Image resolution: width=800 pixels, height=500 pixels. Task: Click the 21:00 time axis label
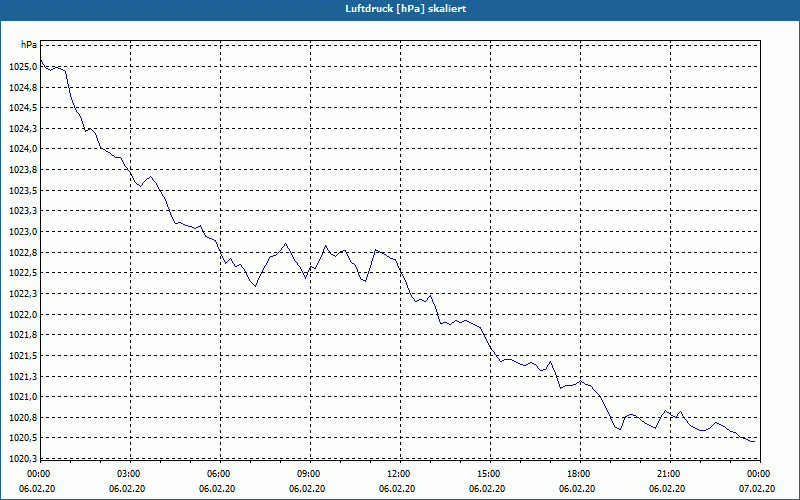[x=669, y=473]
